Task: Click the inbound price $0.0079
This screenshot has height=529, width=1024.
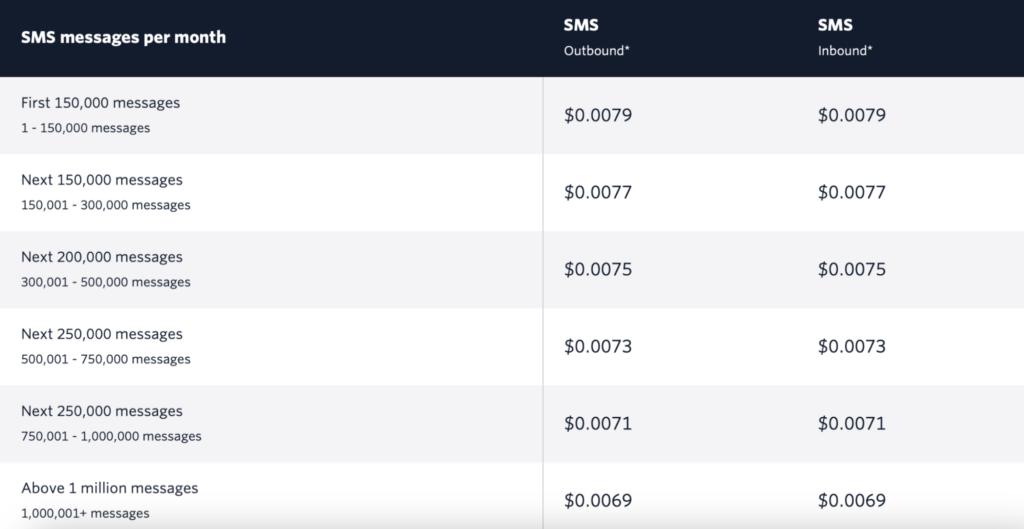Action: coord(852,115)
